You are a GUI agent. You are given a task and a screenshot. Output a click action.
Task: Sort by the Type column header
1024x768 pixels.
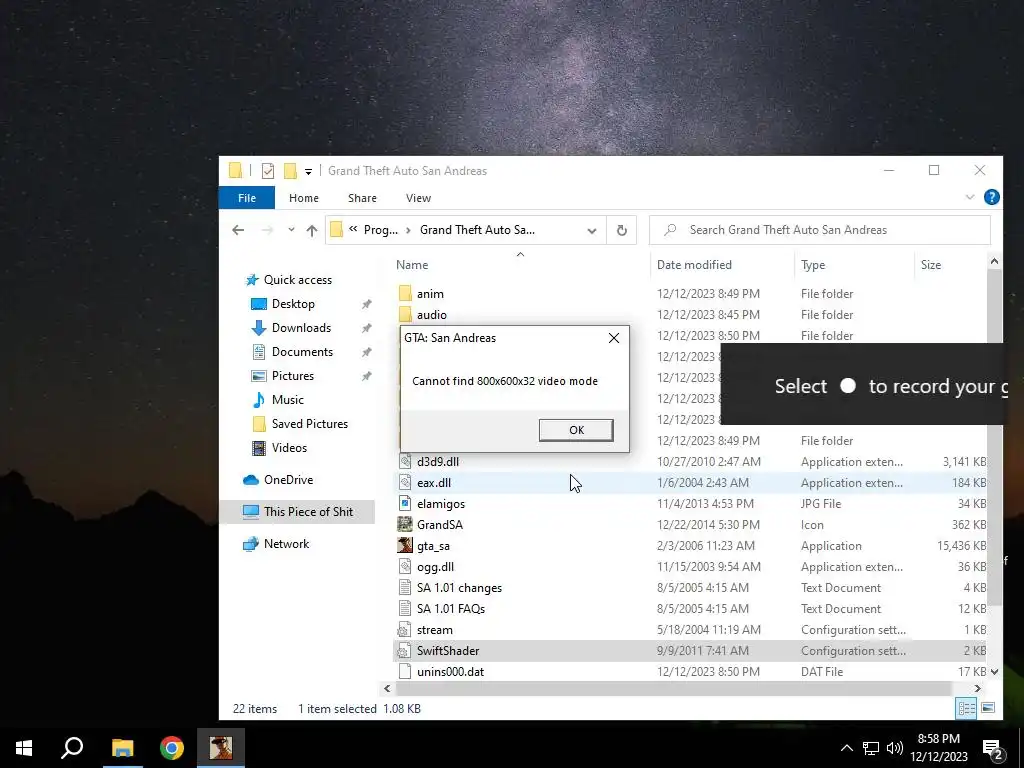click(812, 264)
